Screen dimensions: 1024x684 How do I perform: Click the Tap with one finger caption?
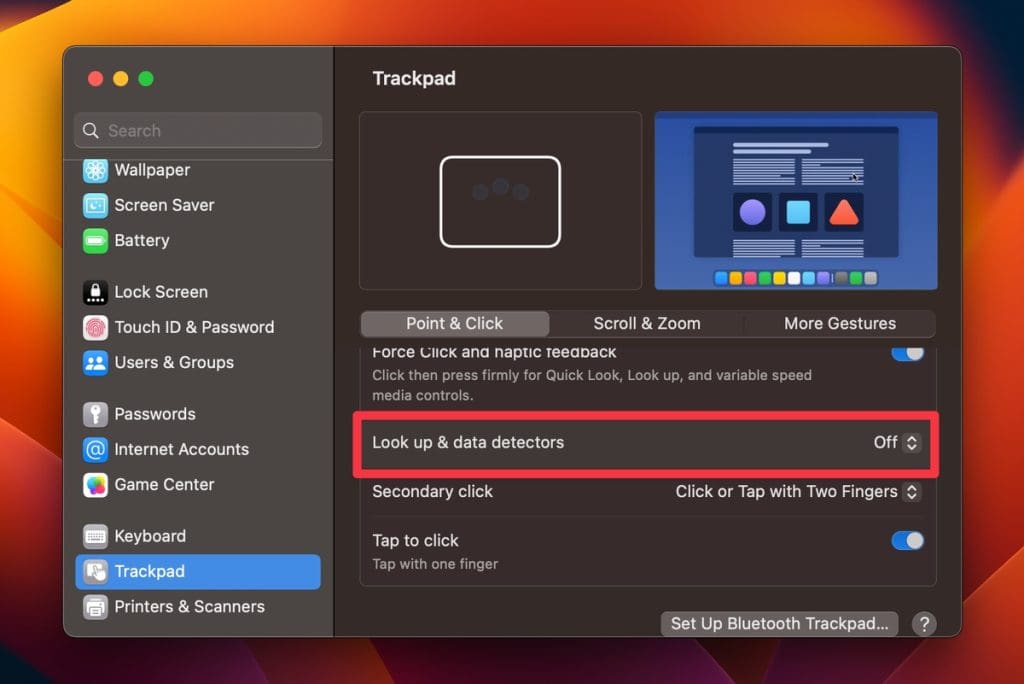point(435,564)
